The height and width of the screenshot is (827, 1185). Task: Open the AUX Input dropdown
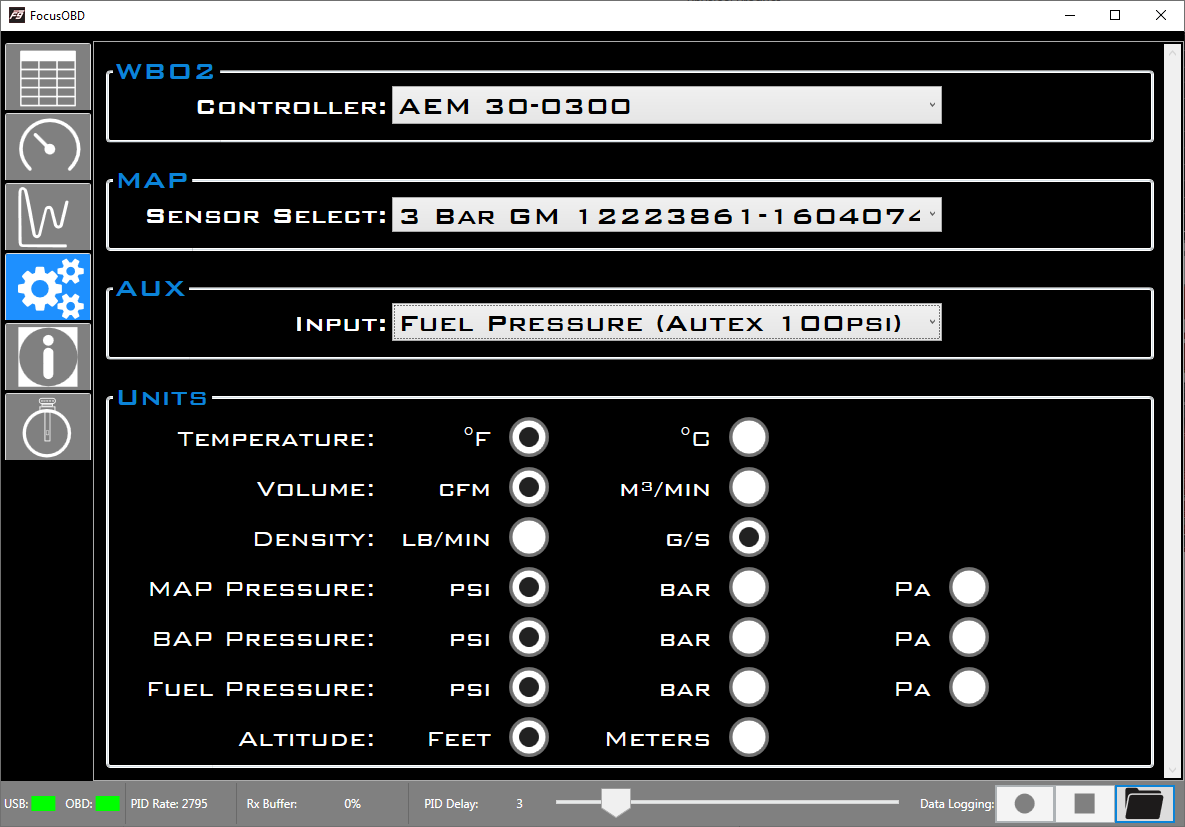(667, 323)
